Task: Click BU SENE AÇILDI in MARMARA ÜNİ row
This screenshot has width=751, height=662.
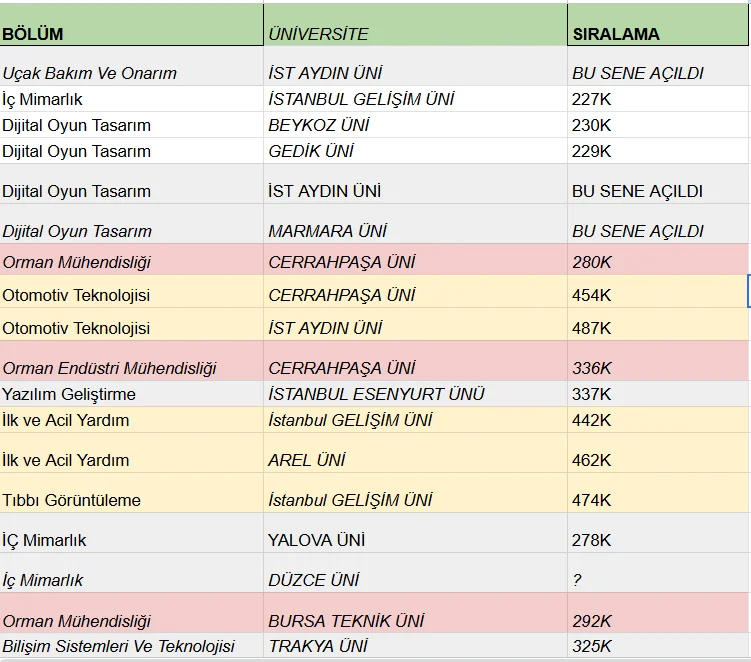Action: click(658, 224)
